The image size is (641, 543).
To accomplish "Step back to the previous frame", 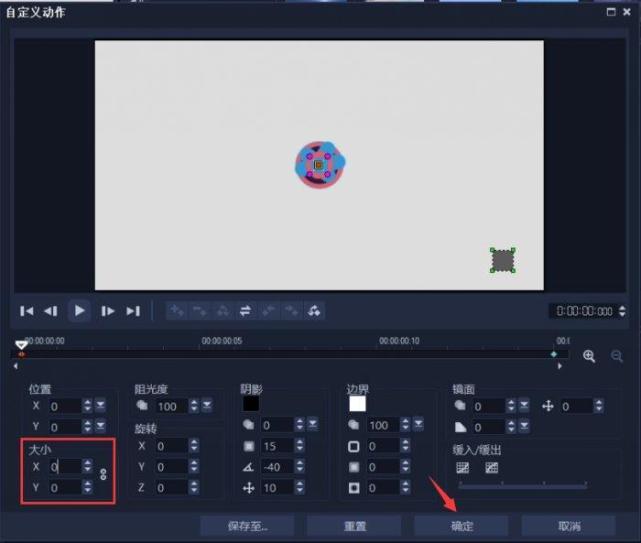I will click(x=51, y=311).
